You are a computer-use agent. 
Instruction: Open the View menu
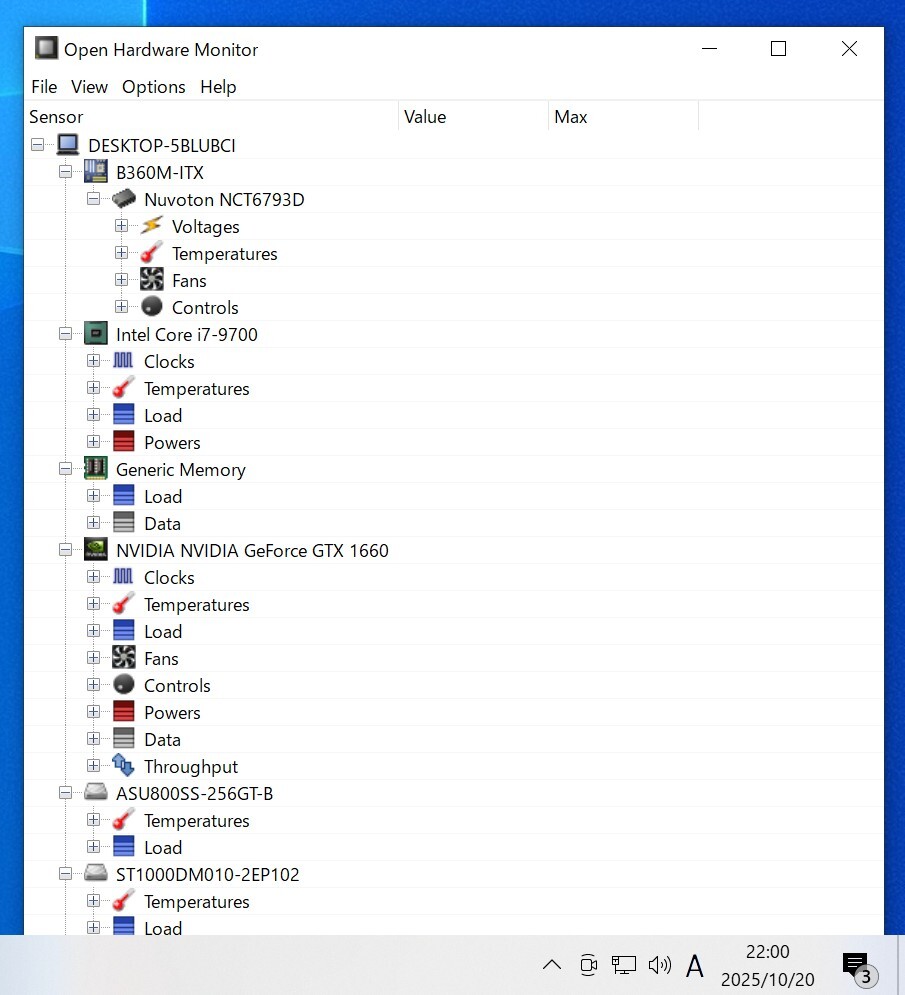tap(89, 87)
